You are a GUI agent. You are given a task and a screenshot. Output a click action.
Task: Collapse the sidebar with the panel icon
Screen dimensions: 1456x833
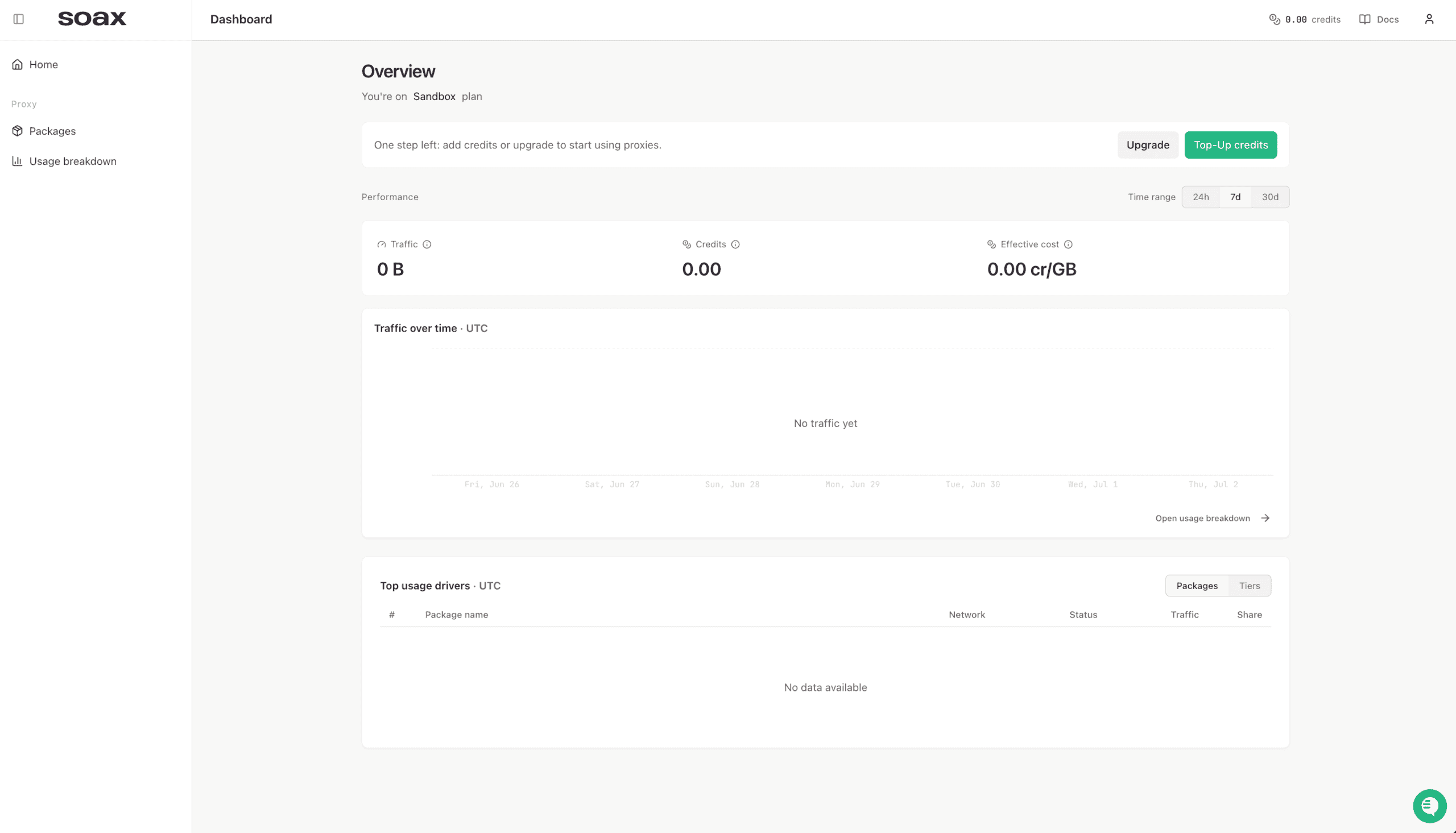[x=18, y=19]
